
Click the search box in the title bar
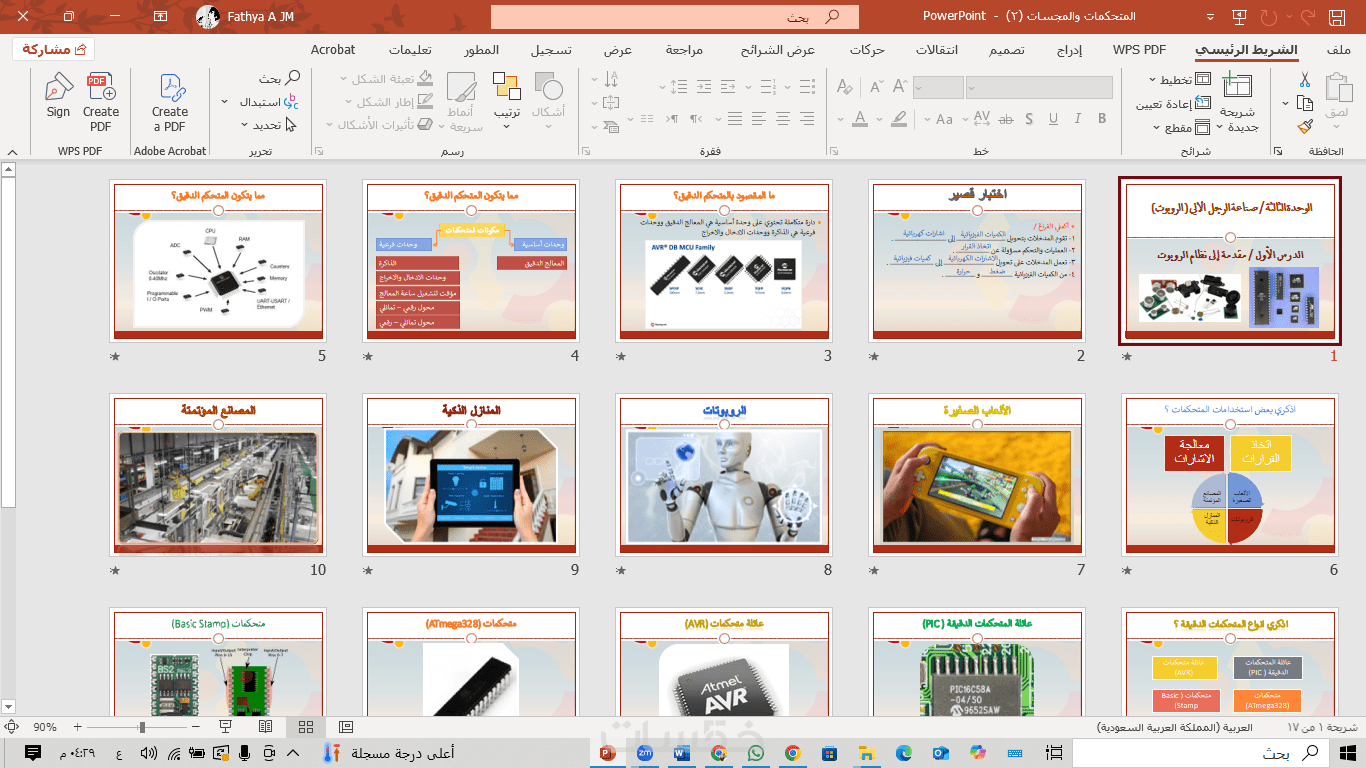click(675, 16)
